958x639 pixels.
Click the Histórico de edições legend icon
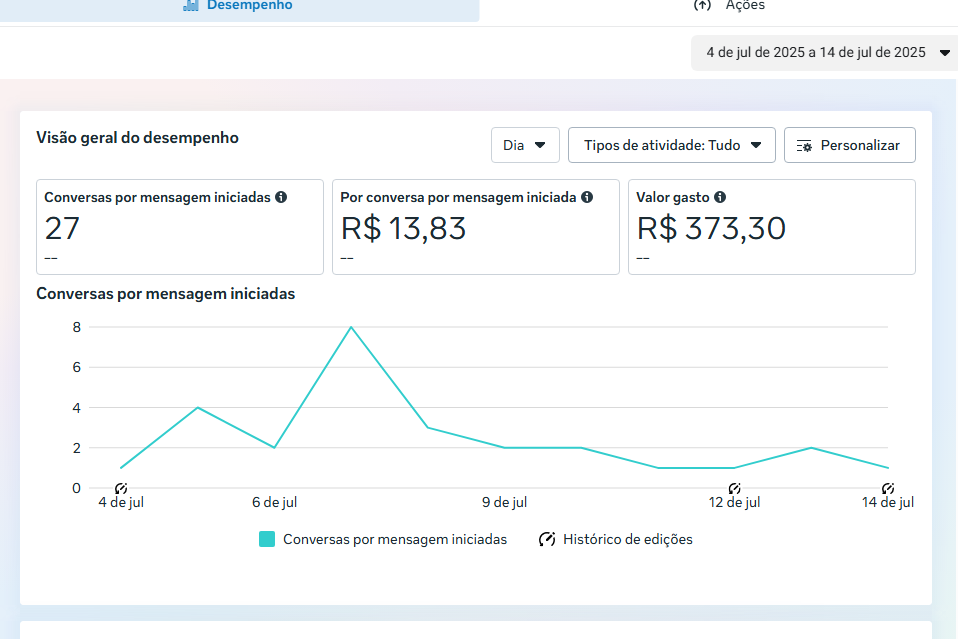pos(547,539)
